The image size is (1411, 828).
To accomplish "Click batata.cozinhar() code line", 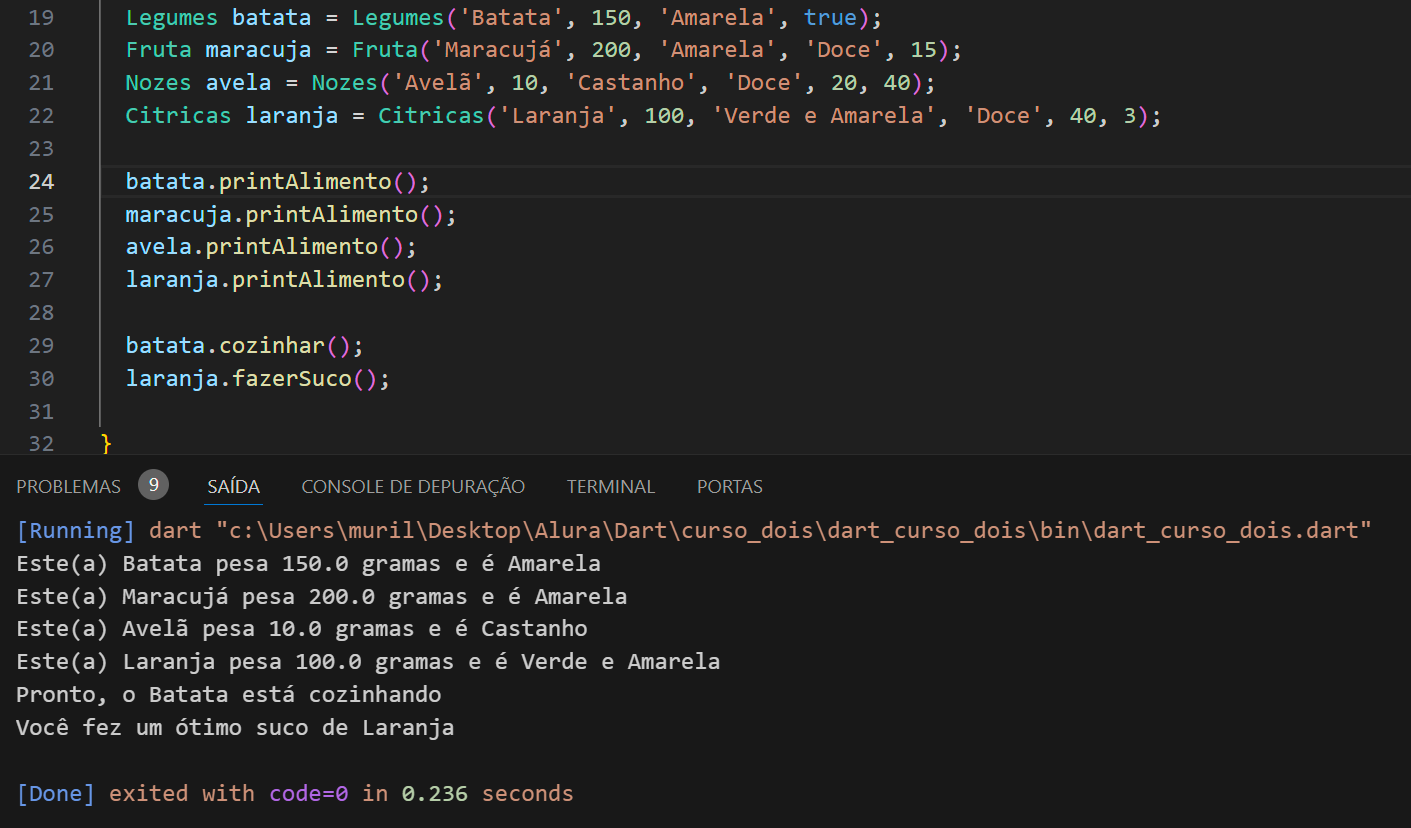I will pos(244,346).
